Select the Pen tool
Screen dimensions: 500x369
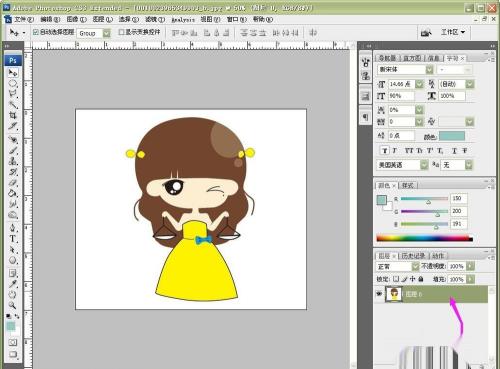[x=13, y=228]
